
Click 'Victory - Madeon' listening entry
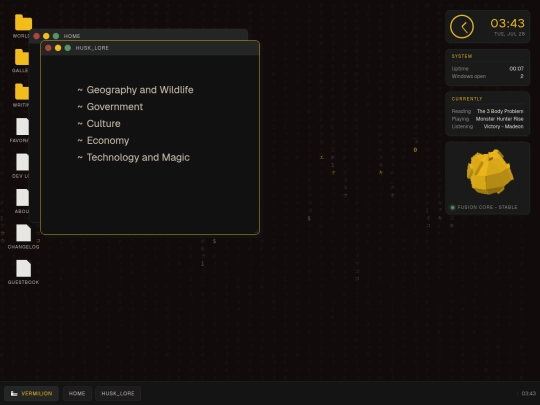(503, 126)
